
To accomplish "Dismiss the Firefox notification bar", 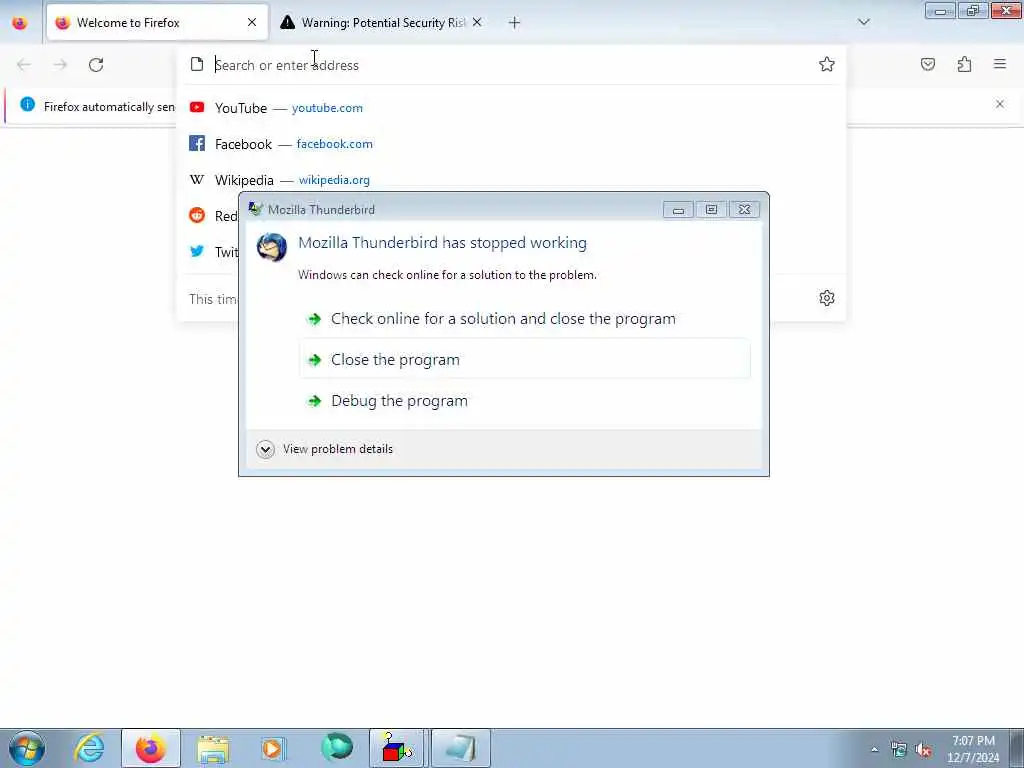I will point(1000,104).
